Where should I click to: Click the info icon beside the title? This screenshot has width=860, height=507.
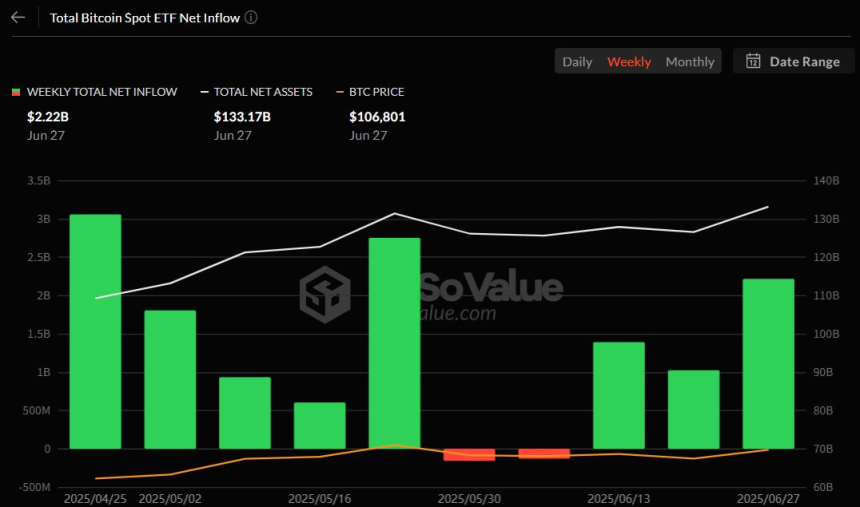click(251, 17)
